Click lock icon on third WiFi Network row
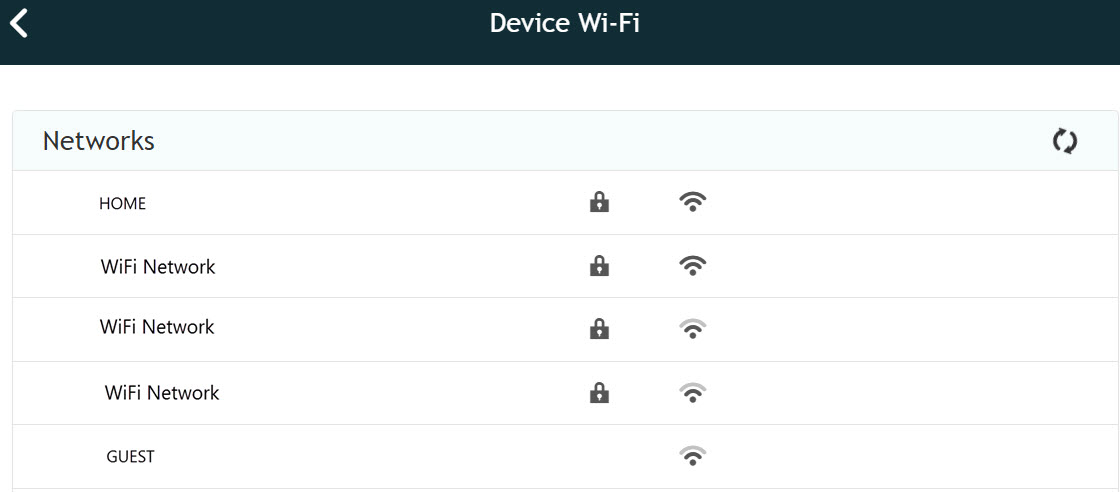Image resolution: width=1120 pixels, height=492 pixels. click(599, 392)
